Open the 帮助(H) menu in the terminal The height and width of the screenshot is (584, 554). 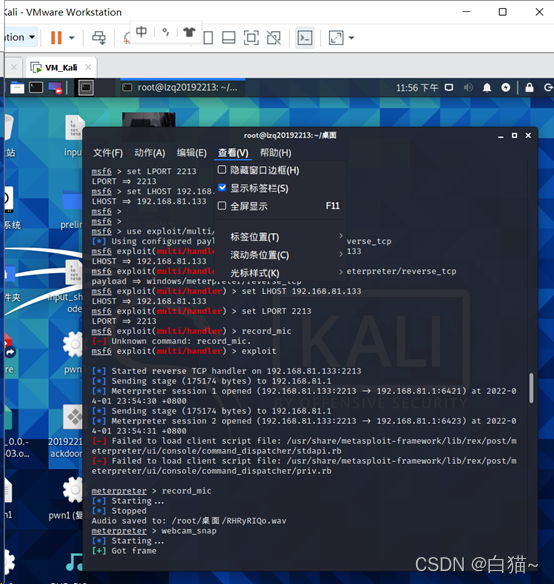[276, 153]
